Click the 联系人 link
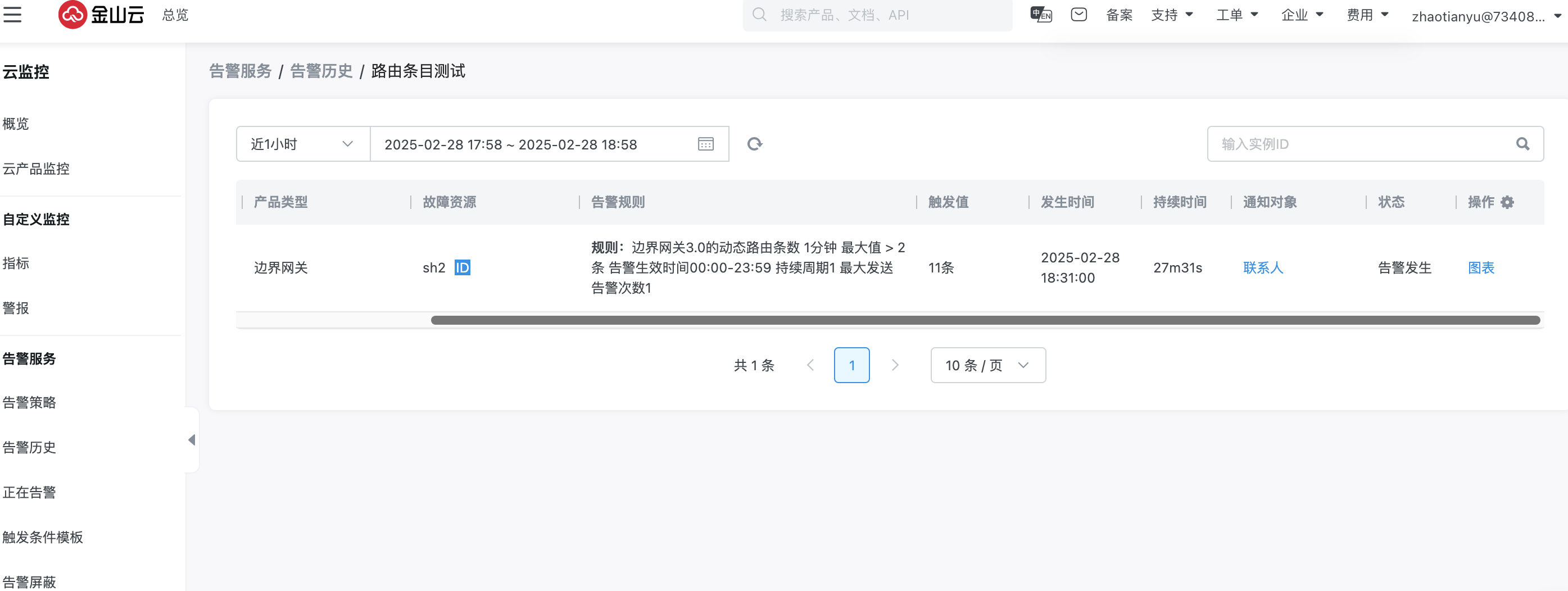 [1262, 268]
